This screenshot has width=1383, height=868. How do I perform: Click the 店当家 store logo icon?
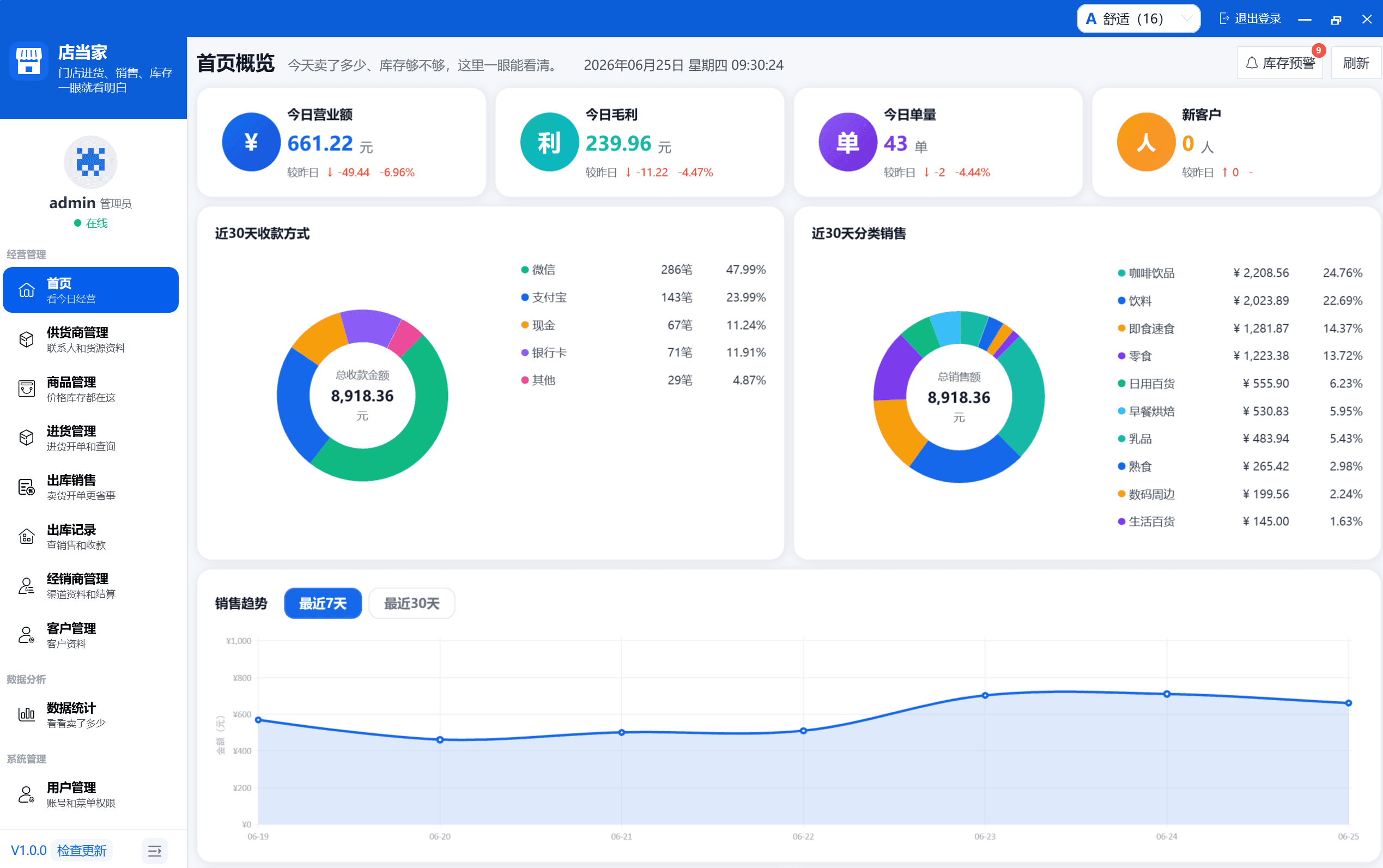(29, 62)
